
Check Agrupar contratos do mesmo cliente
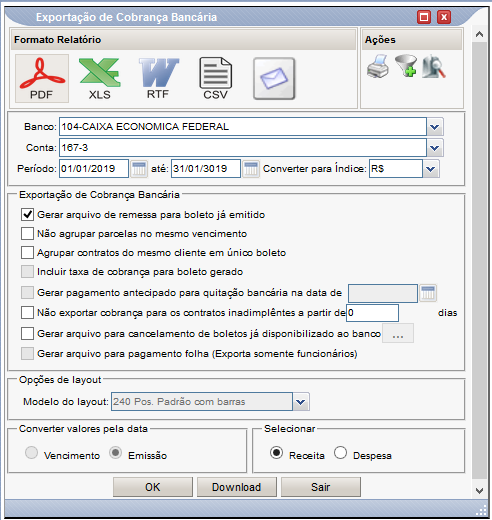27,253
